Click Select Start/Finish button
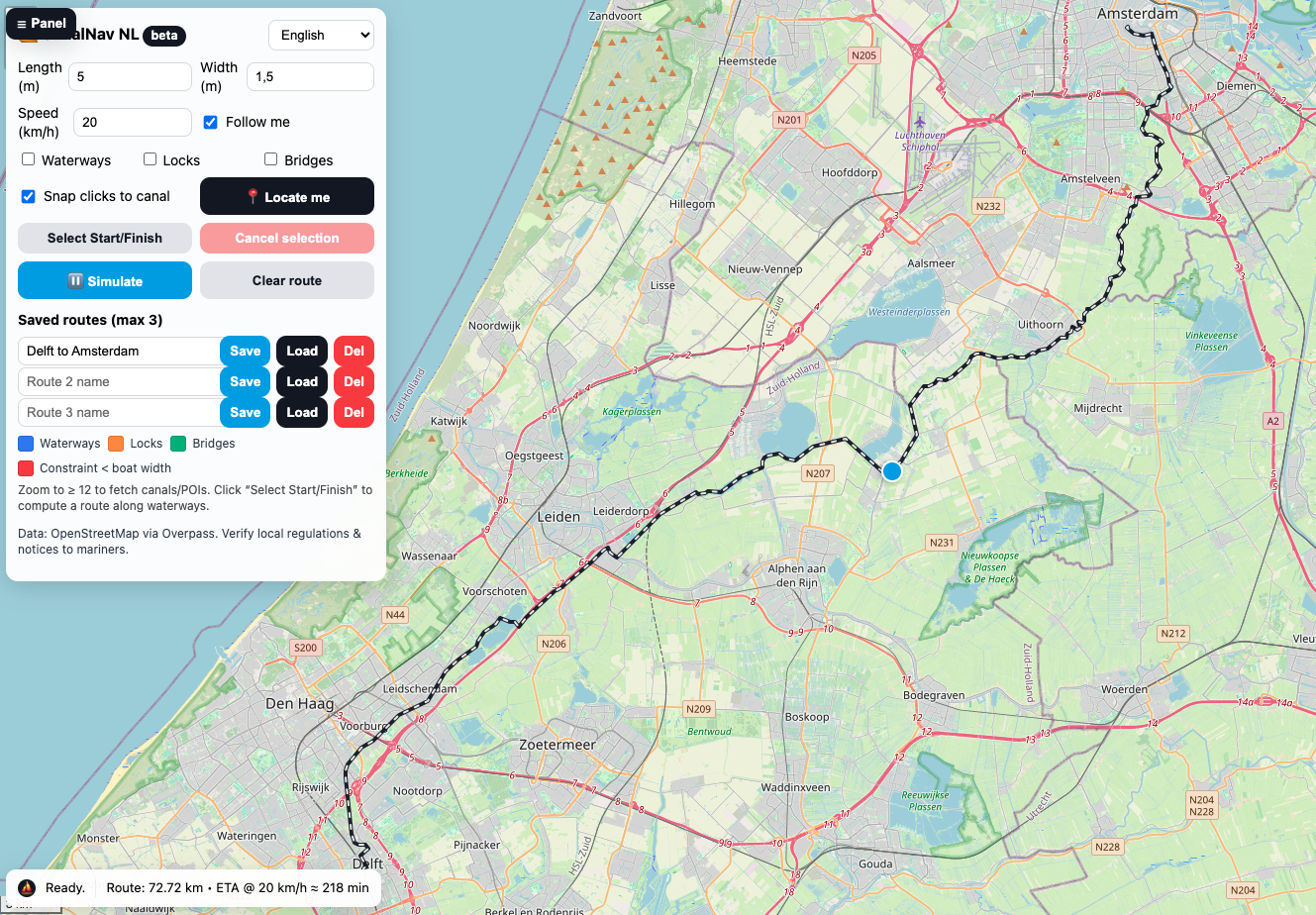The image size is (1316, 915). coord(105,238)
